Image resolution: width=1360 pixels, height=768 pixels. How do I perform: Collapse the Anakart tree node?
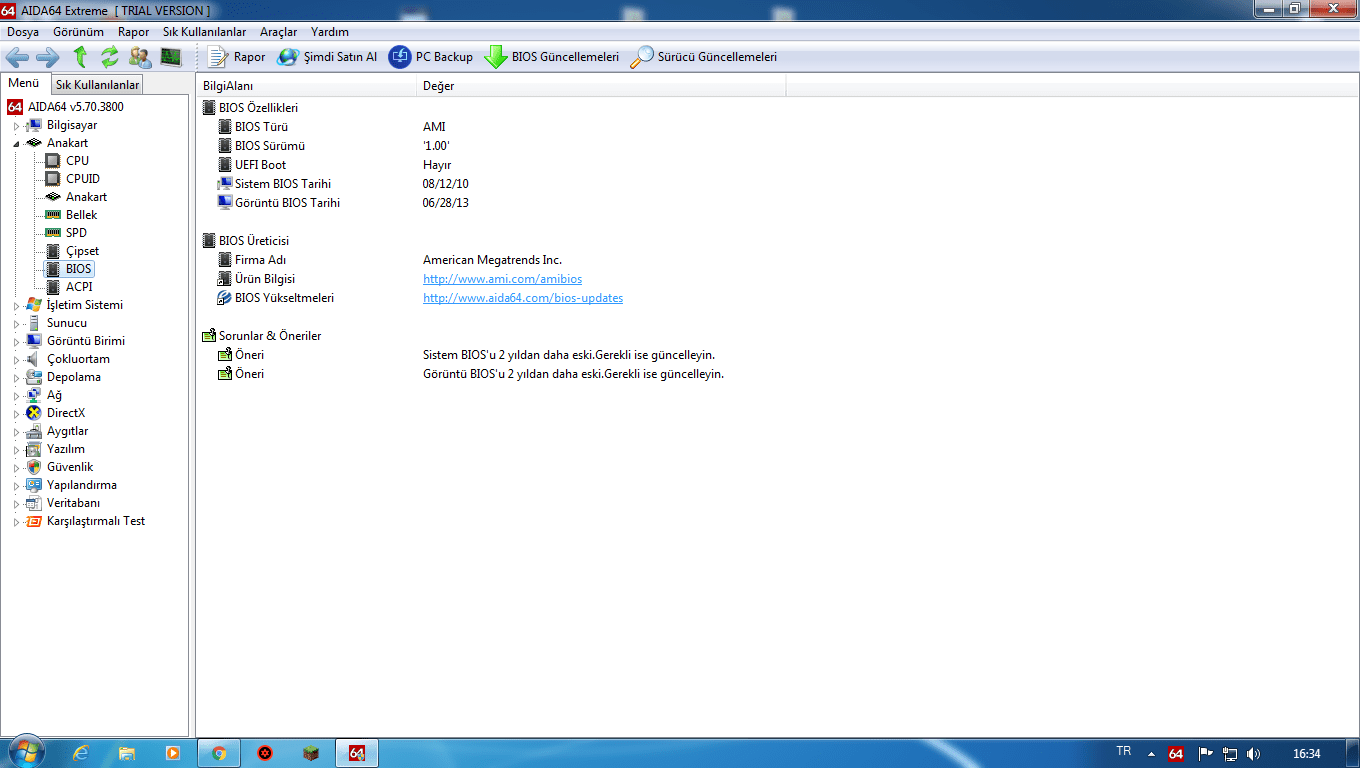(16, 144)
